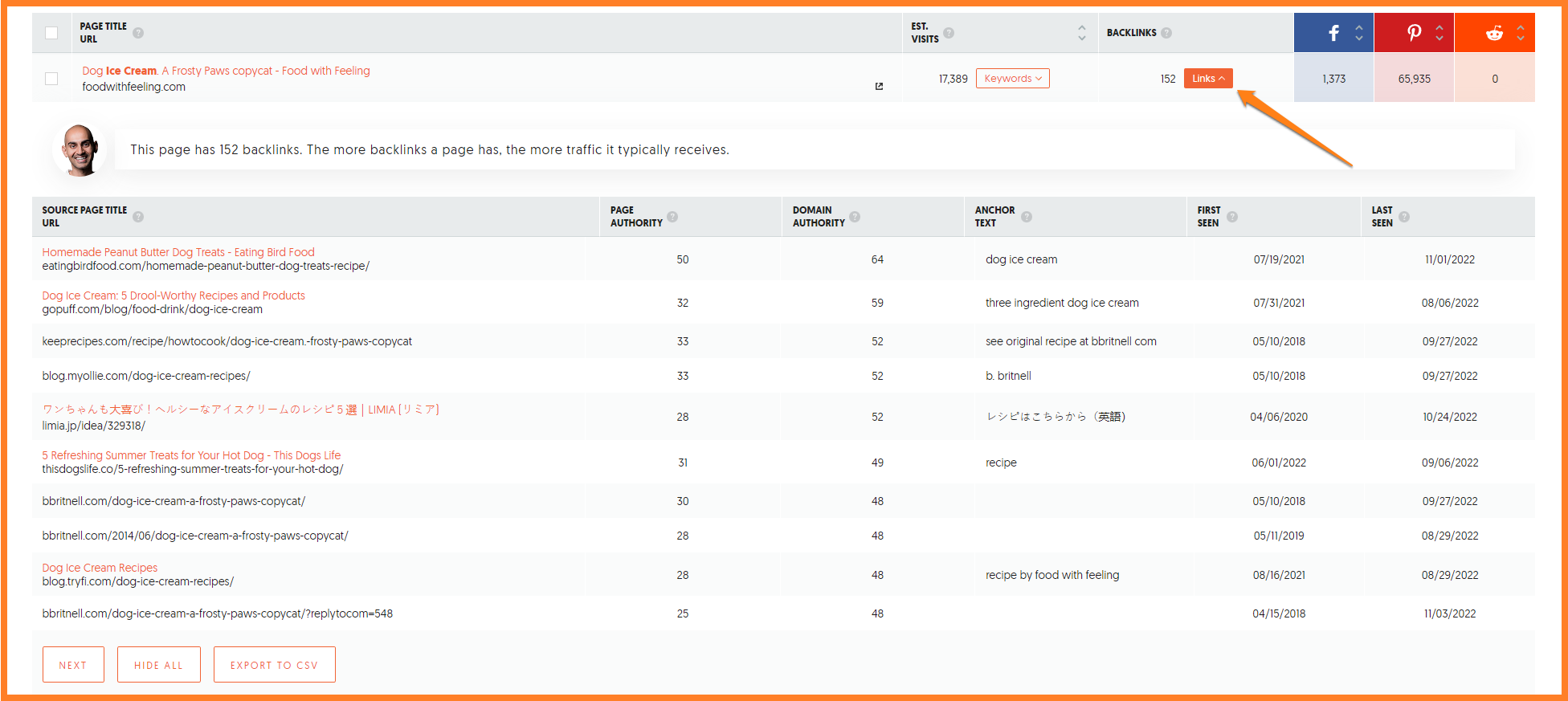Click Export to CSV button
Image resolution: width=1568 pixels, height=701 pixels.
tap(274, 665)
